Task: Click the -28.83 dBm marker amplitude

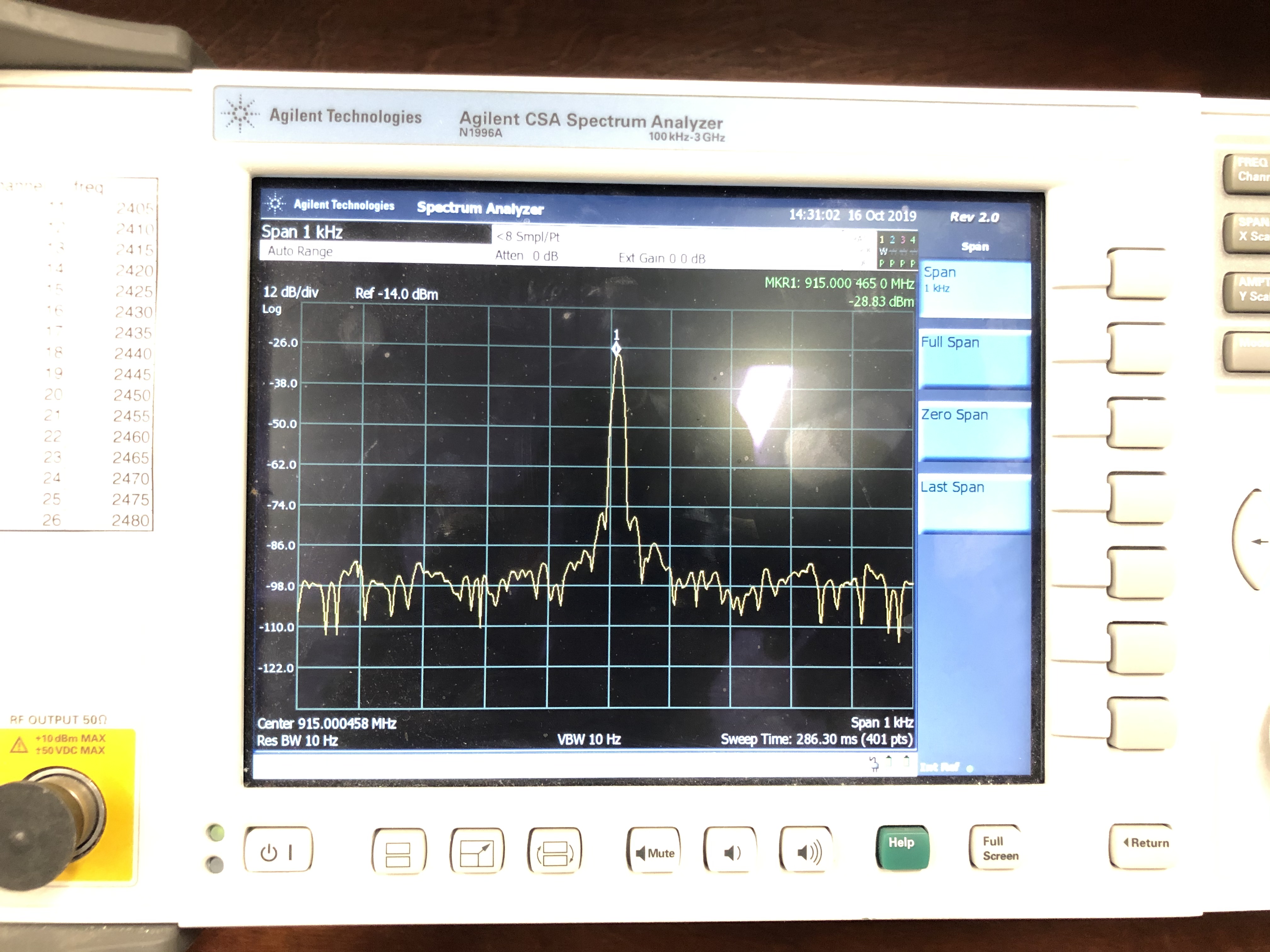Action: [881, 301]
